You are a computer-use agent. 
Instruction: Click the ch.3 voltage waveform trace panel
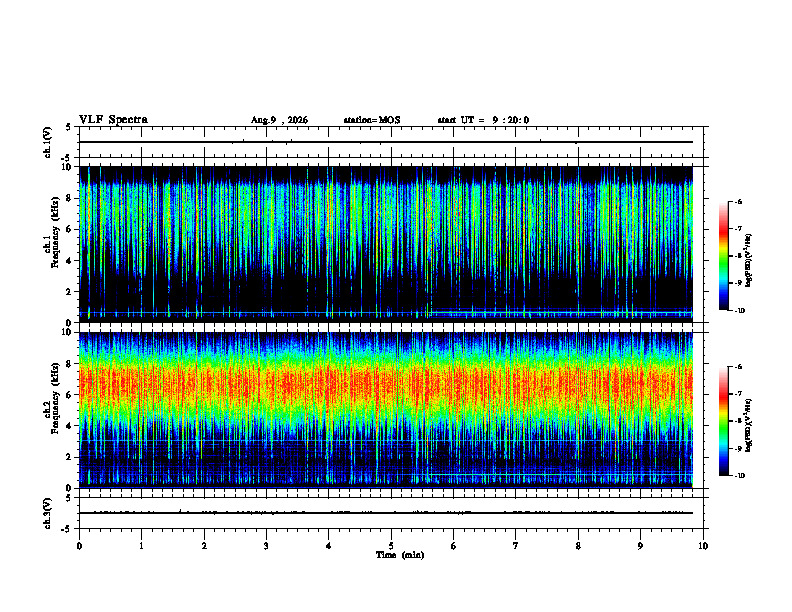pyautogui.click(x=391, y=513)
